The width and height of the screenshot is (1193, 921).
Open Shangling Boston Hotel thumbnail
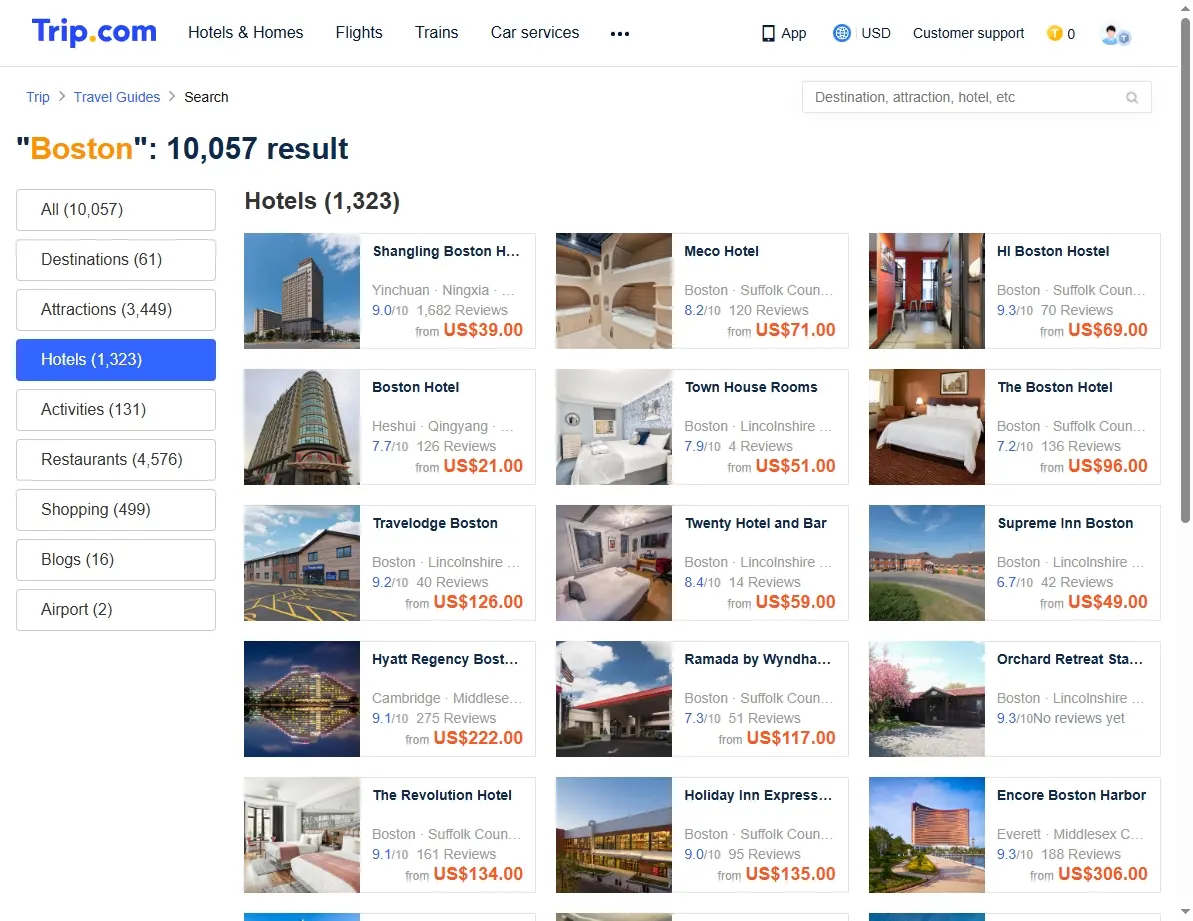[x=302, y=291]
